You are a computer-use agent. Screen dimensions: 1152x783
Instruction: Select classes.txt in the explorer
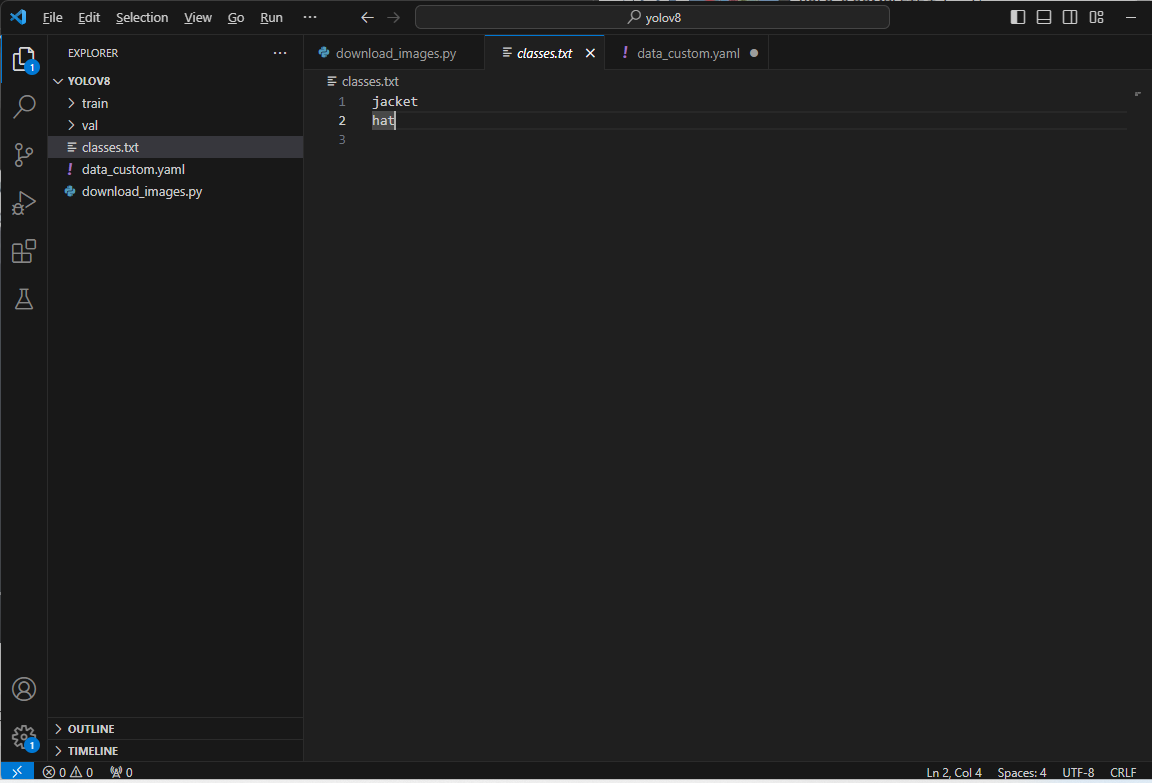coord(176,147)
